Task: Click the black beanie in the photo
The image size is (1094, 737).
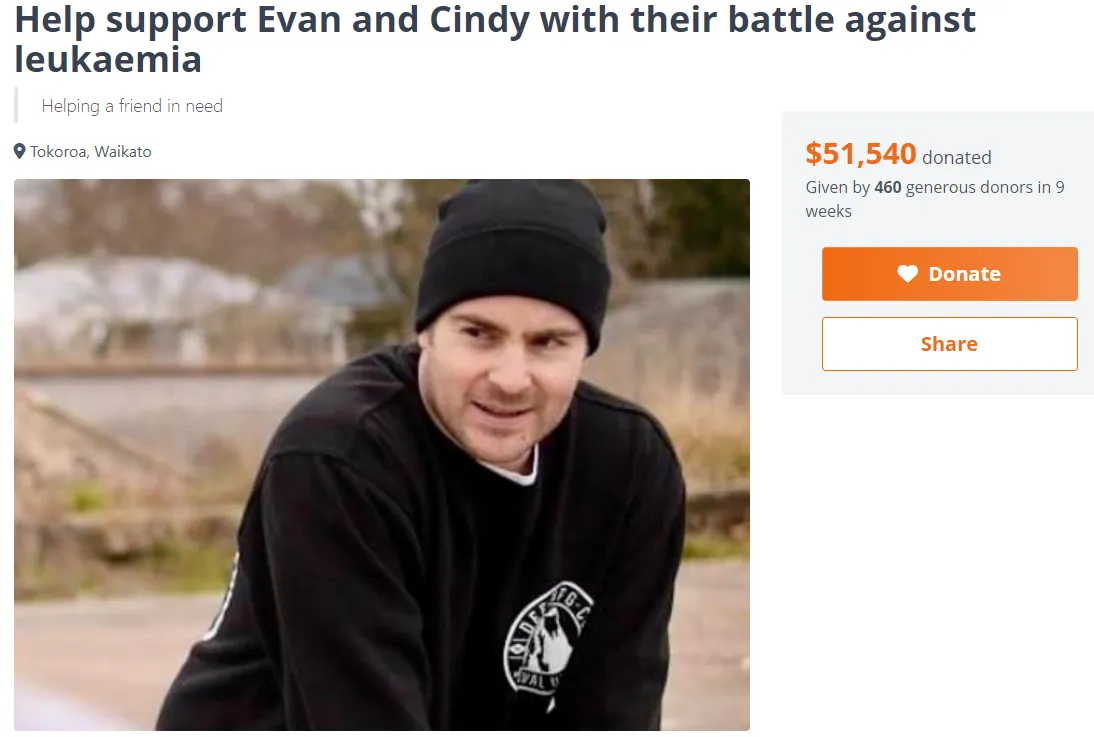Action: click(515, 260)
